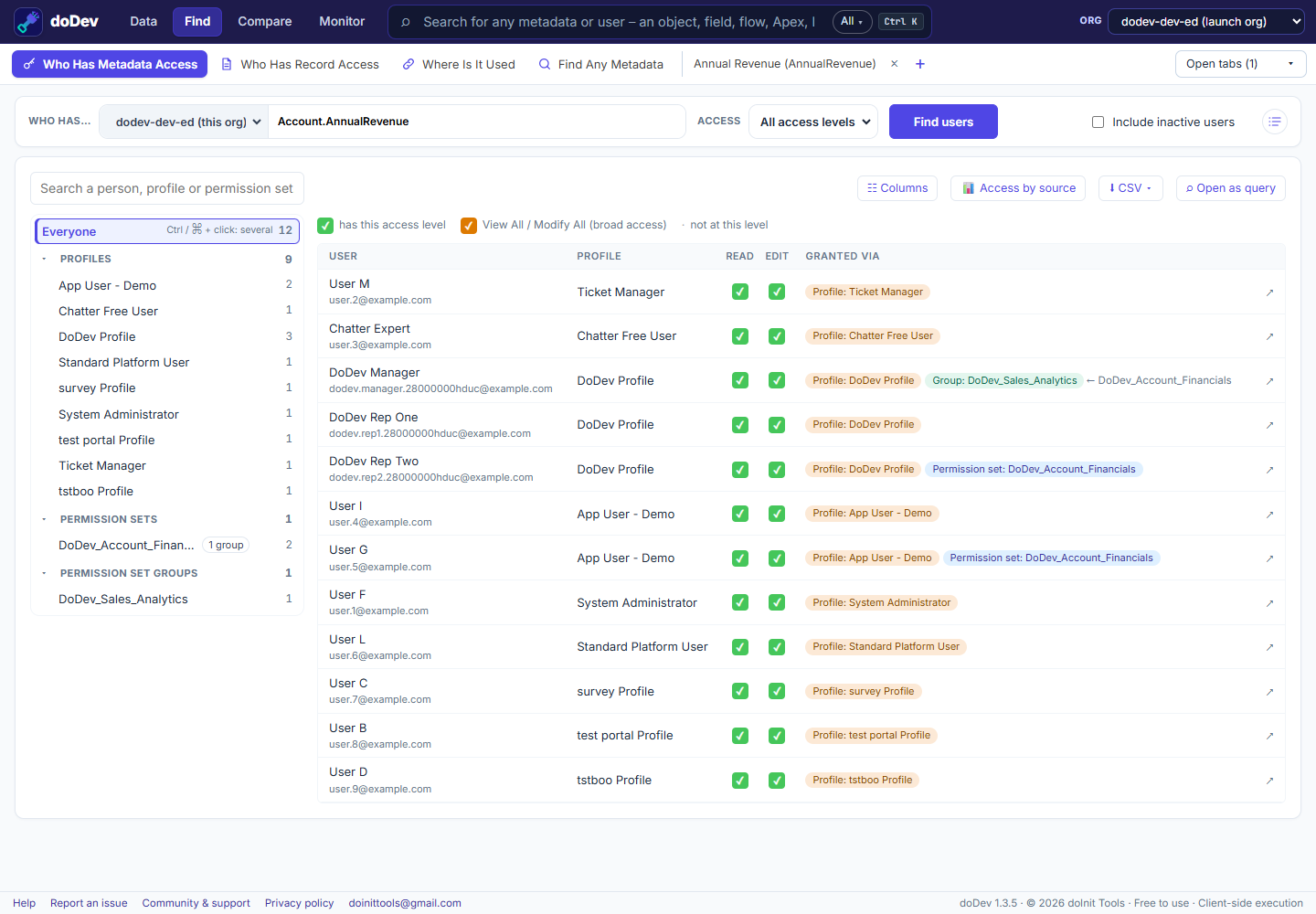Open User I row arrow icon

(1269, 515)
